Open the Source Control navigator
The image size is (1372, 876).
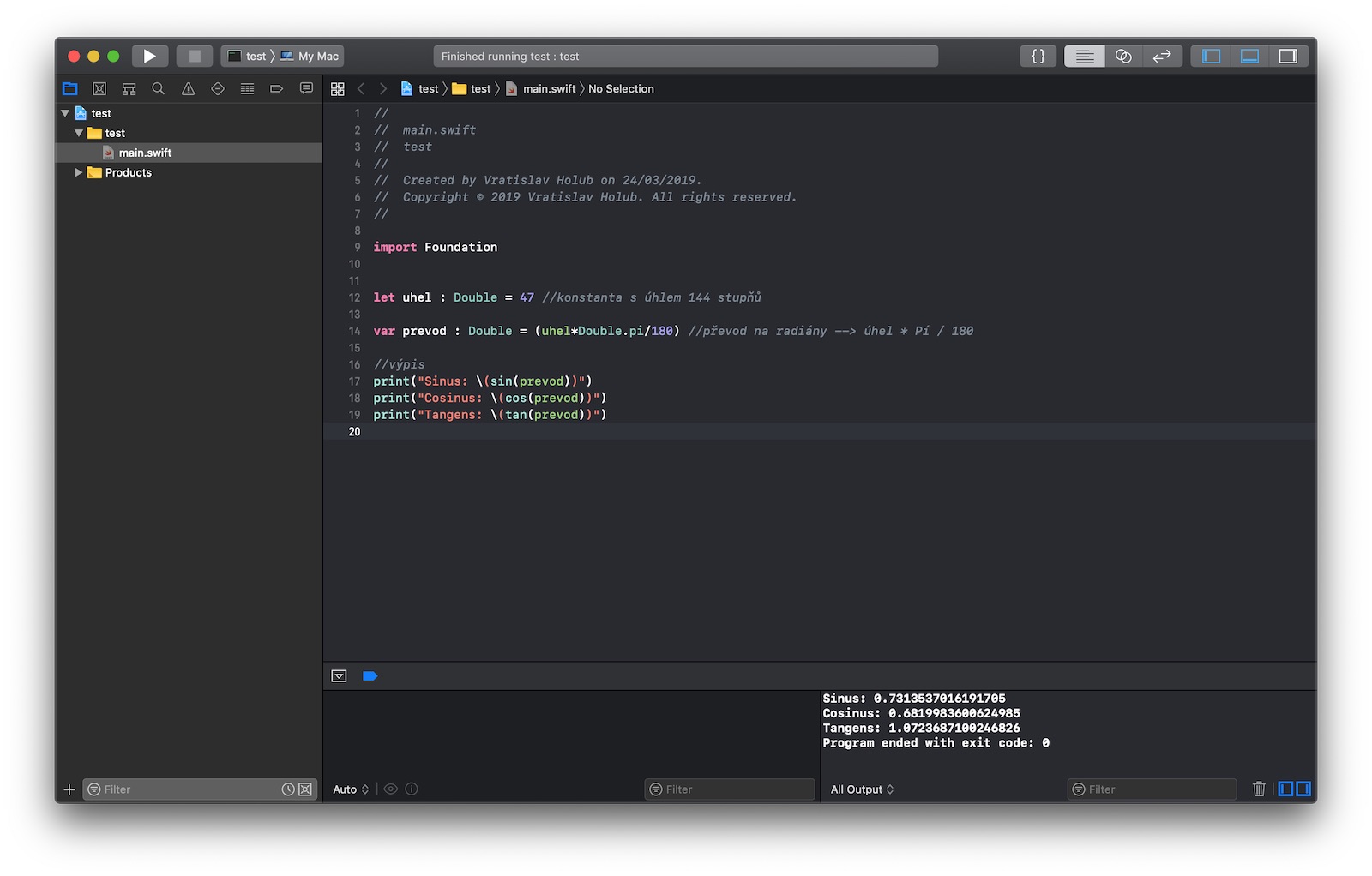[99, 89]
